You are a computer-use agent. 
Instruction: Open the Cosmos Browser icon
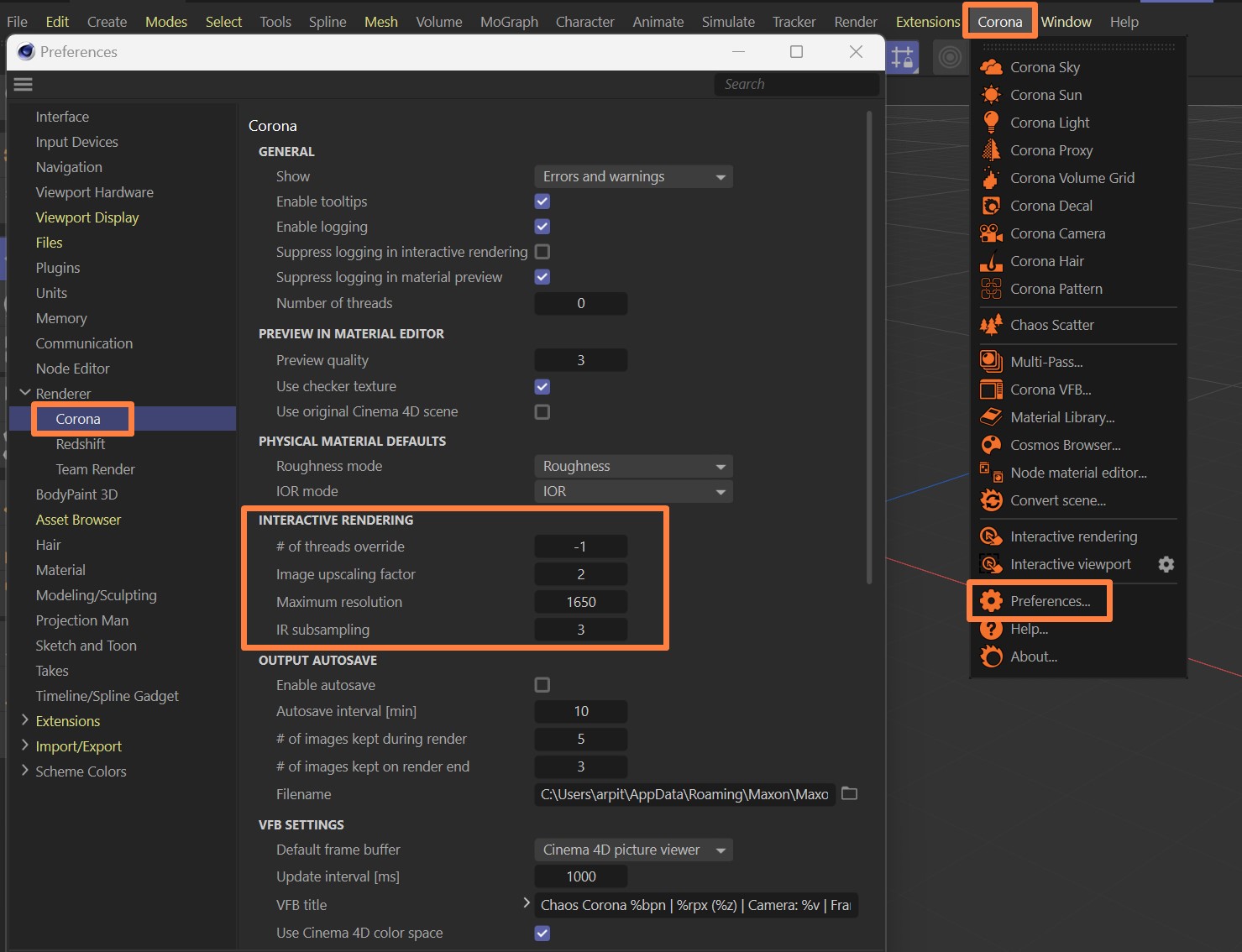991,445
